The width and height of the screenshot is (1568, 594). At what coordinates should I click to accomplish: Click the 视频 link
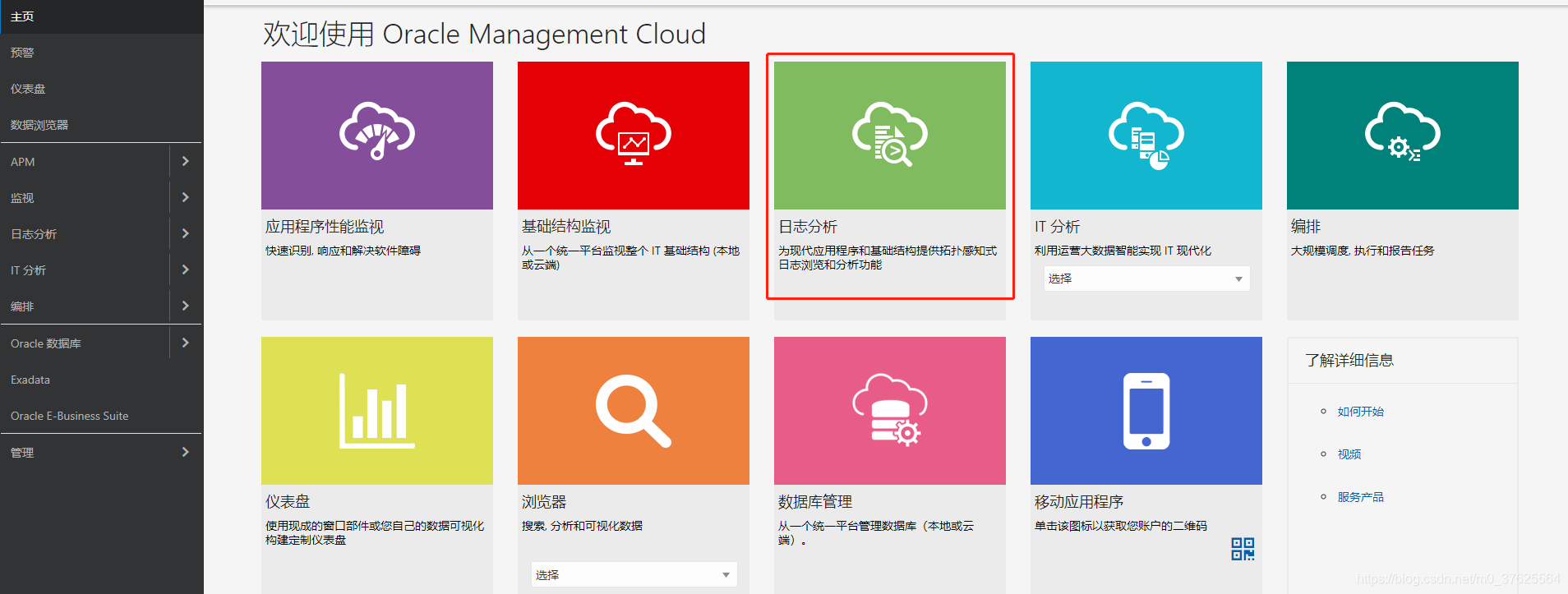pos(1349,454)
